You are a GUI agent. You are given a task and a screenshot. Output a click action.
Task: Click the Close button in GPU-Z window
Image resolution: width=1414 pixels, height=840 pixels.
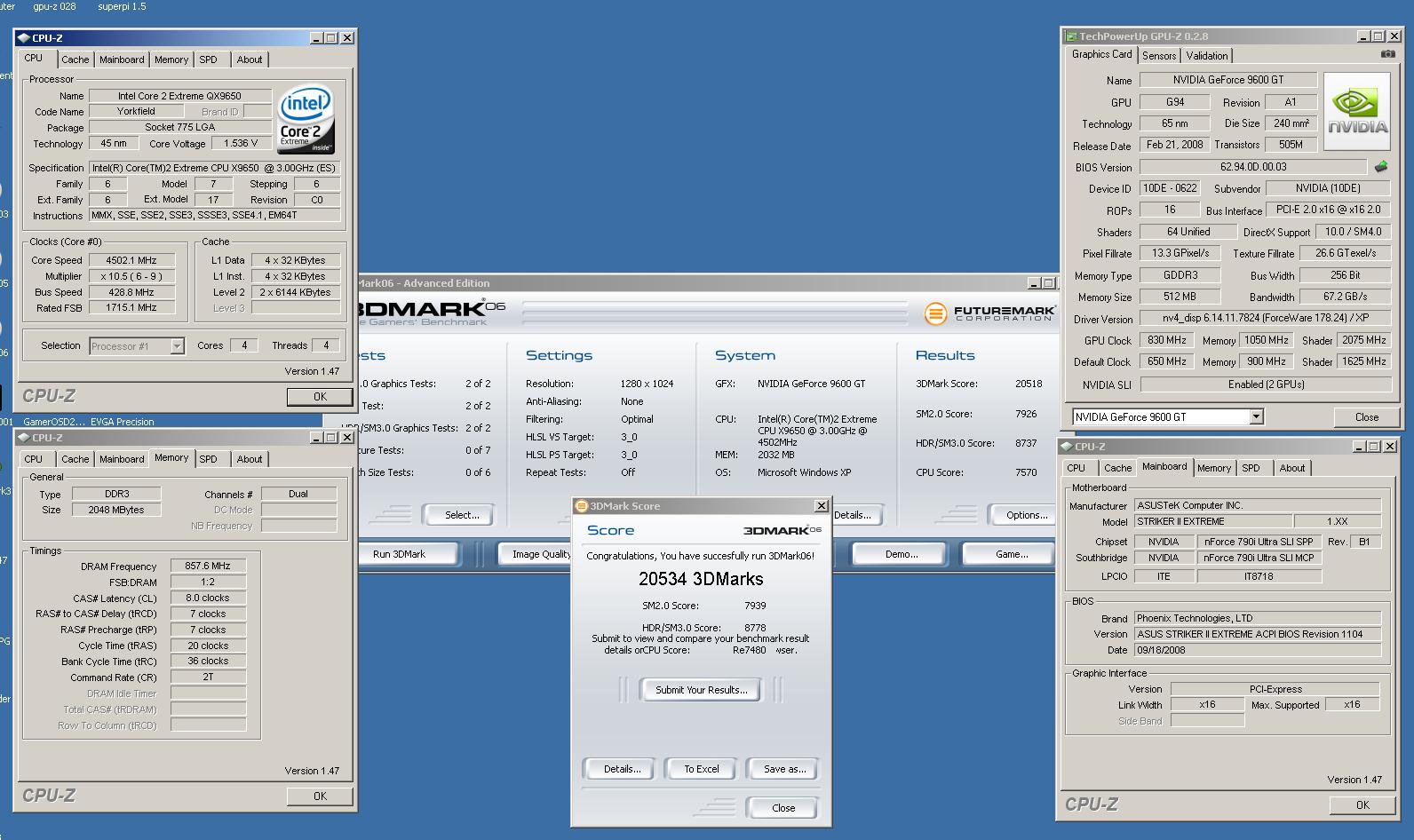click(x=1367, y=416)
